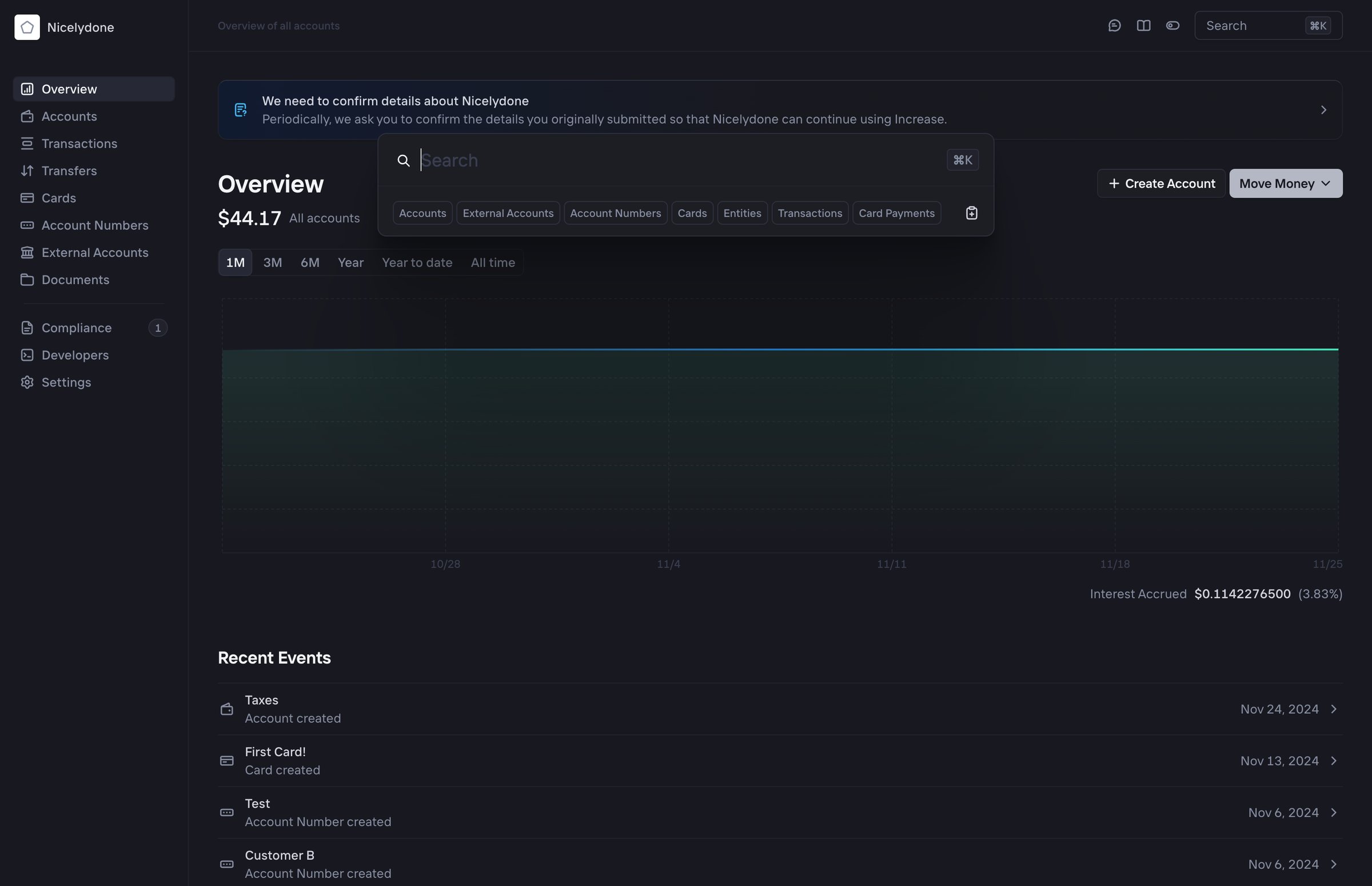Expand the Move Money dropdown
This screenshot has height=886, width=1372.
[1286, 184]
